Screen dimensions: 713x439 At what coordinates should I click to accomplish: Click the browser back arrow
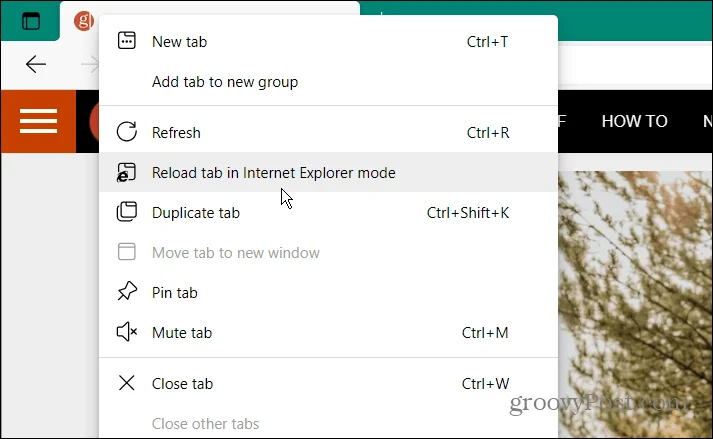coord(35,64)
